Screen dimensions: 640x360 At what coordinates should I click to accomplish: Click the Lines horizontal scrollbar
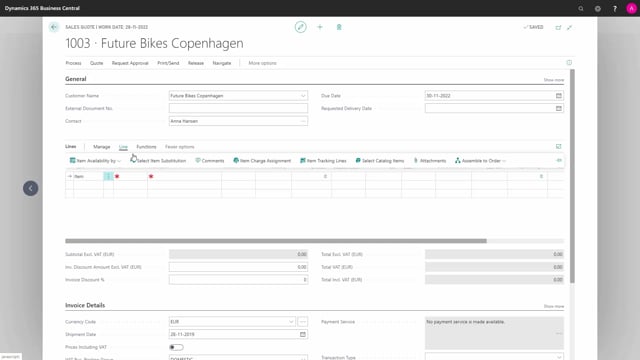pyautogui.click(x=276, y=241)
